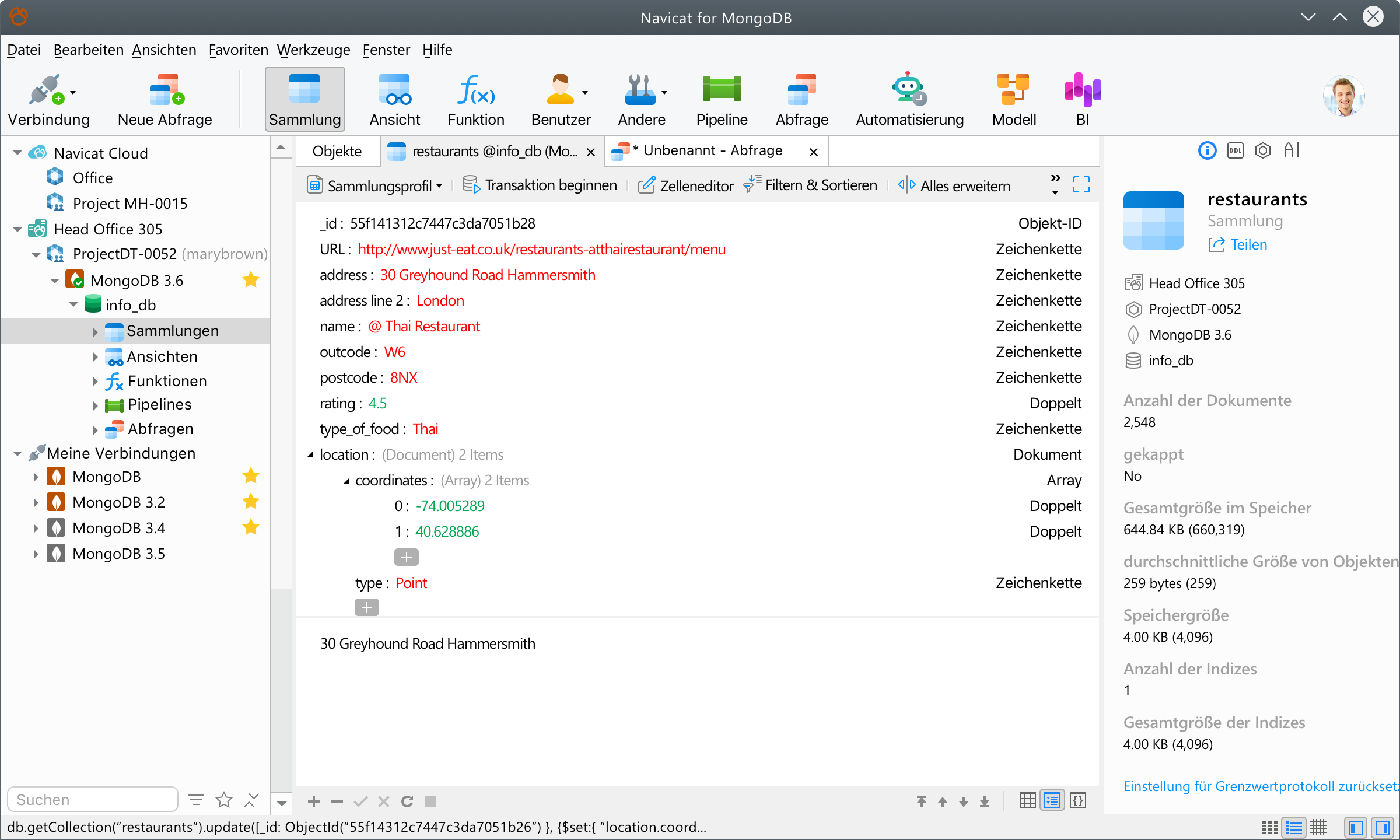Open the BI charts tool
The height and width of the screenshot is (840, 1400).
coord(1083,100)
